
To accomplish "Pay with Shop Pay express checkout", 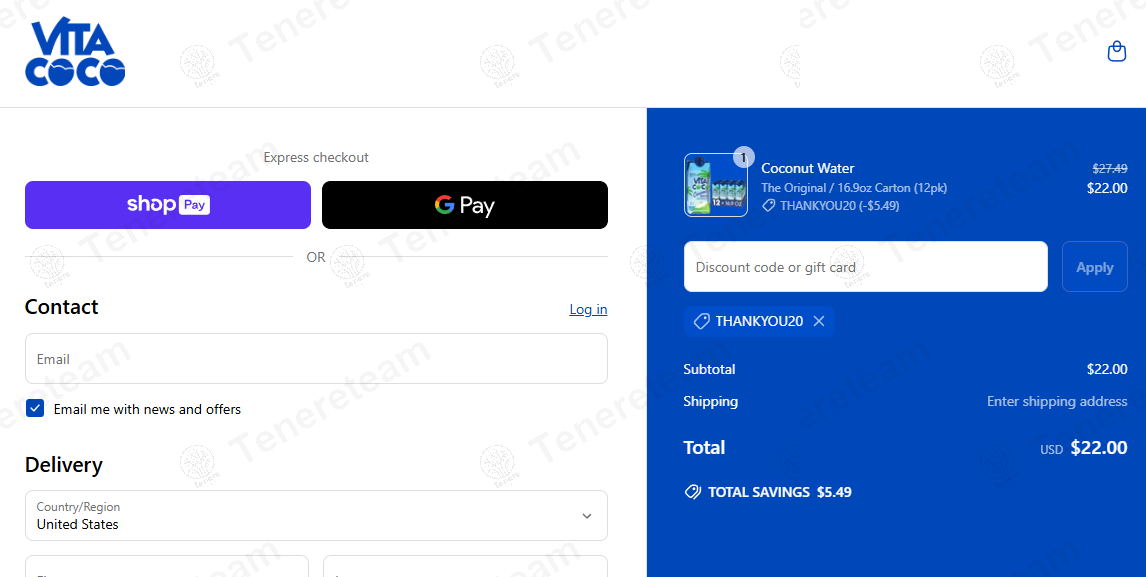I will point(168,205).
